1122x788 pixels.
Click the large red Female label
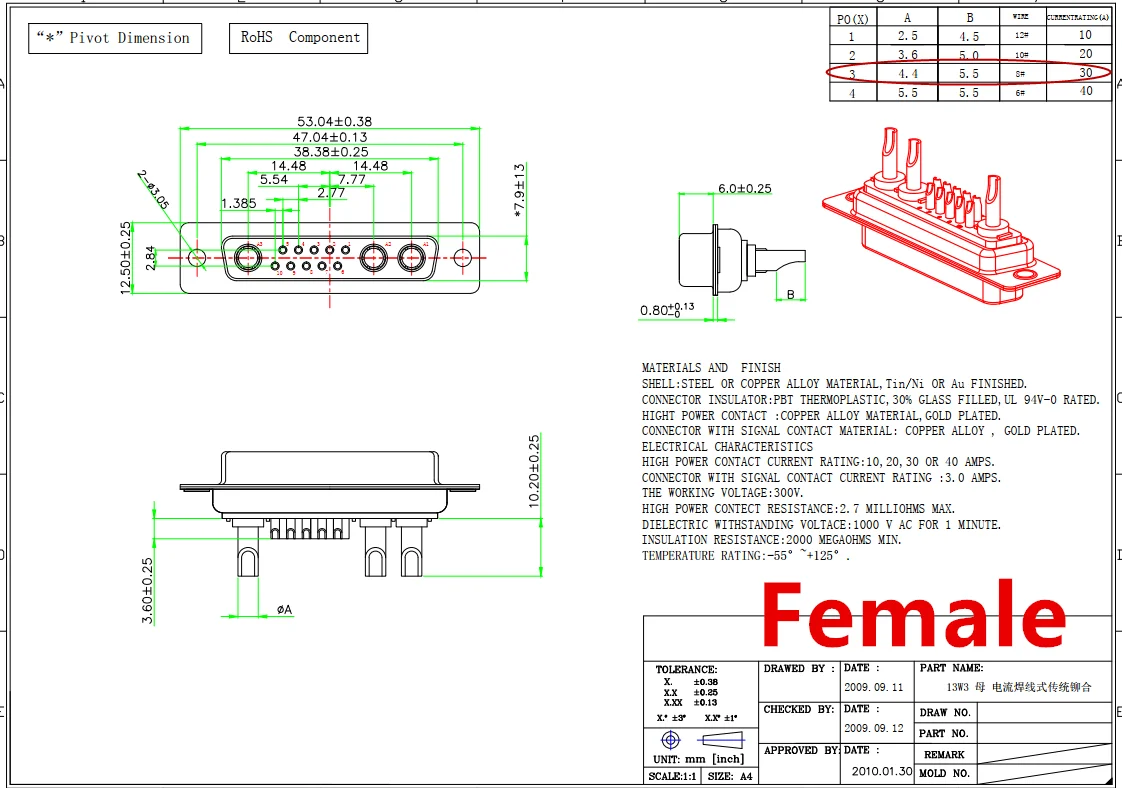[x=913, y=615]
